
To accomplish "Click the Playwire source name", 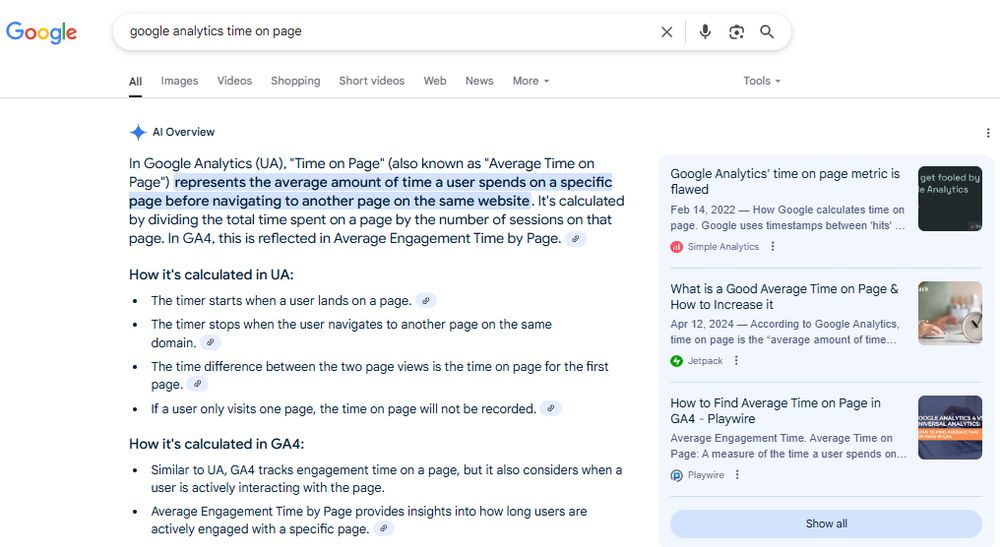I will (x=706, y=475).
